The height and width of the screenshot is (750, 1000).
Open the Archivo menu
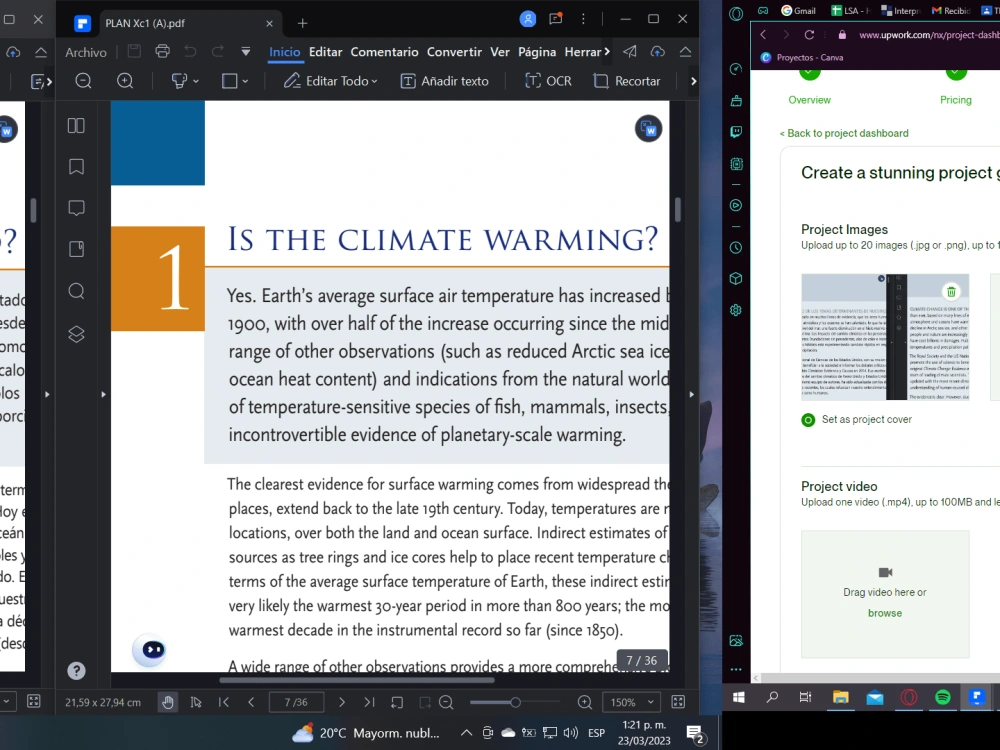click(86, 52)
